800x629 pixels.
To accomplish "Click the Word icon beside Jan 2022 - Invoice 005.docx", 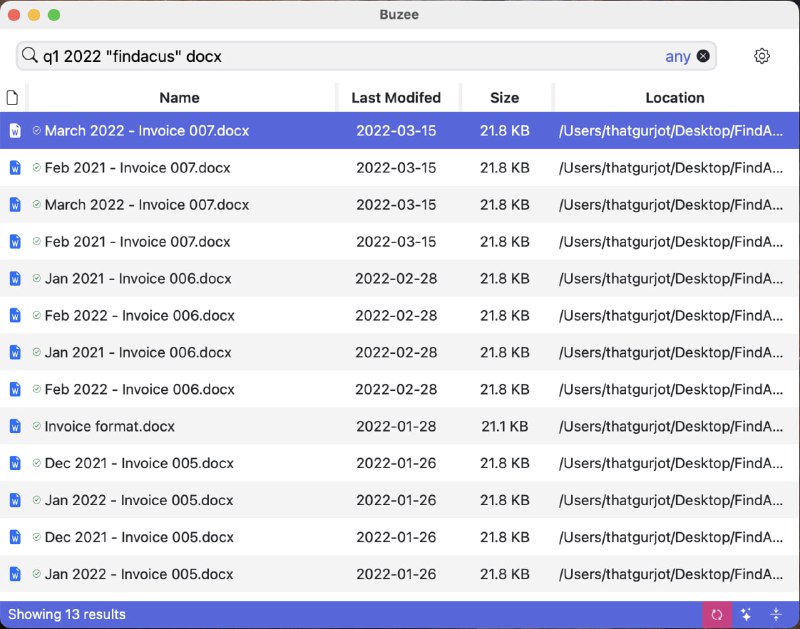I will click(14, 500).
